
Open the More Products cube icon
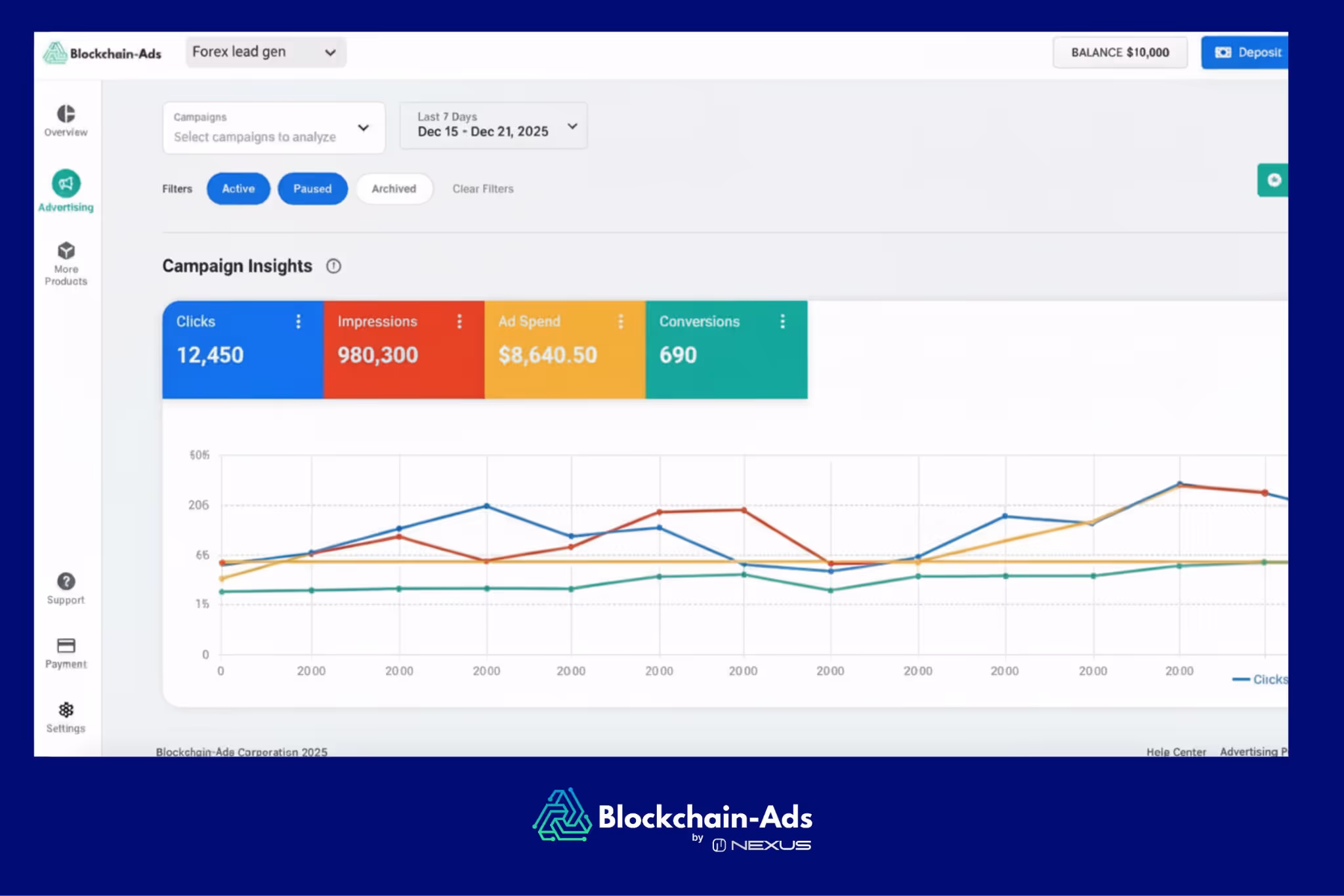click(66, 251)
